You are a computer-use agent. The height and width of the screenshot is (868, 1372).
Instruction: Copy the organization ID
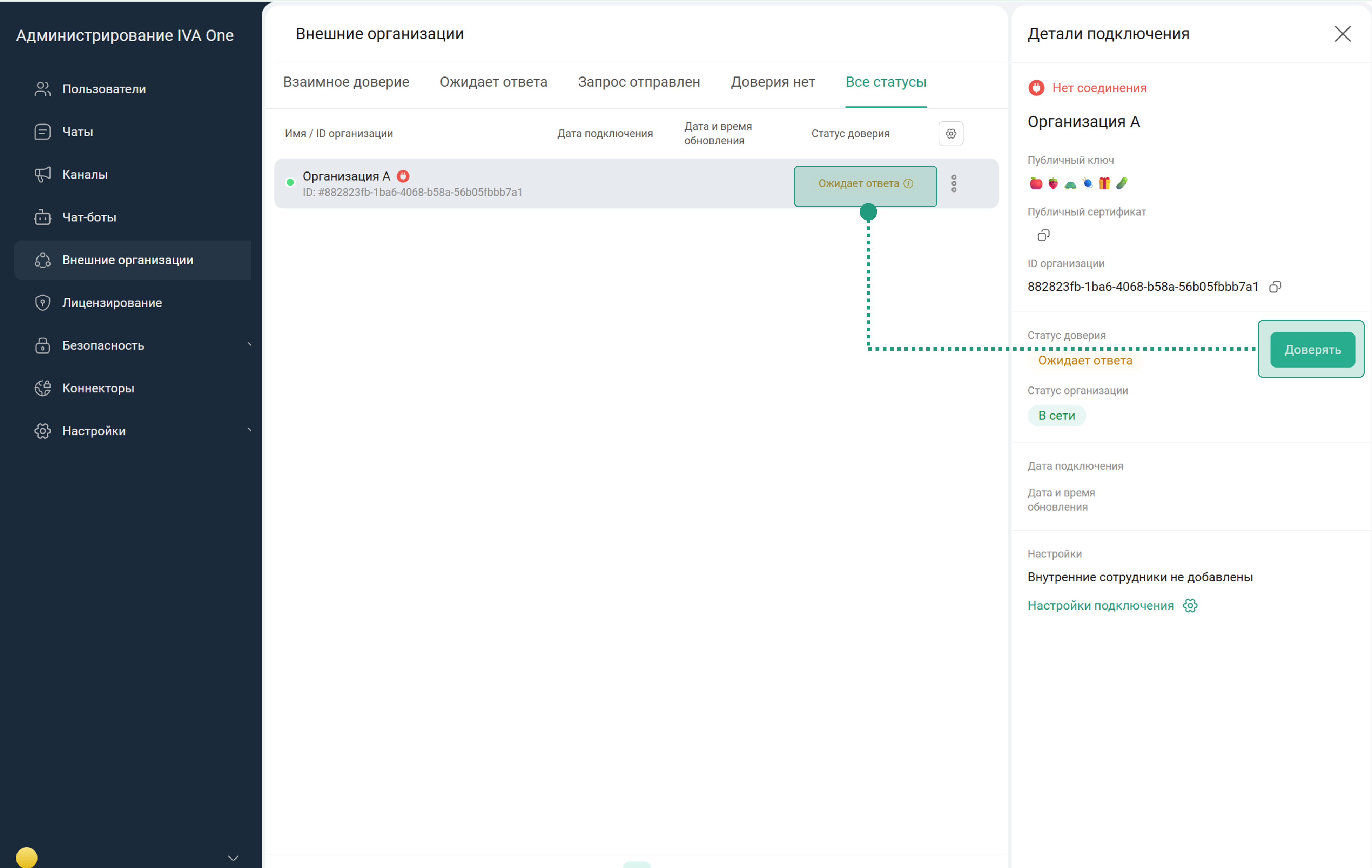click(x=1275, y=287)
